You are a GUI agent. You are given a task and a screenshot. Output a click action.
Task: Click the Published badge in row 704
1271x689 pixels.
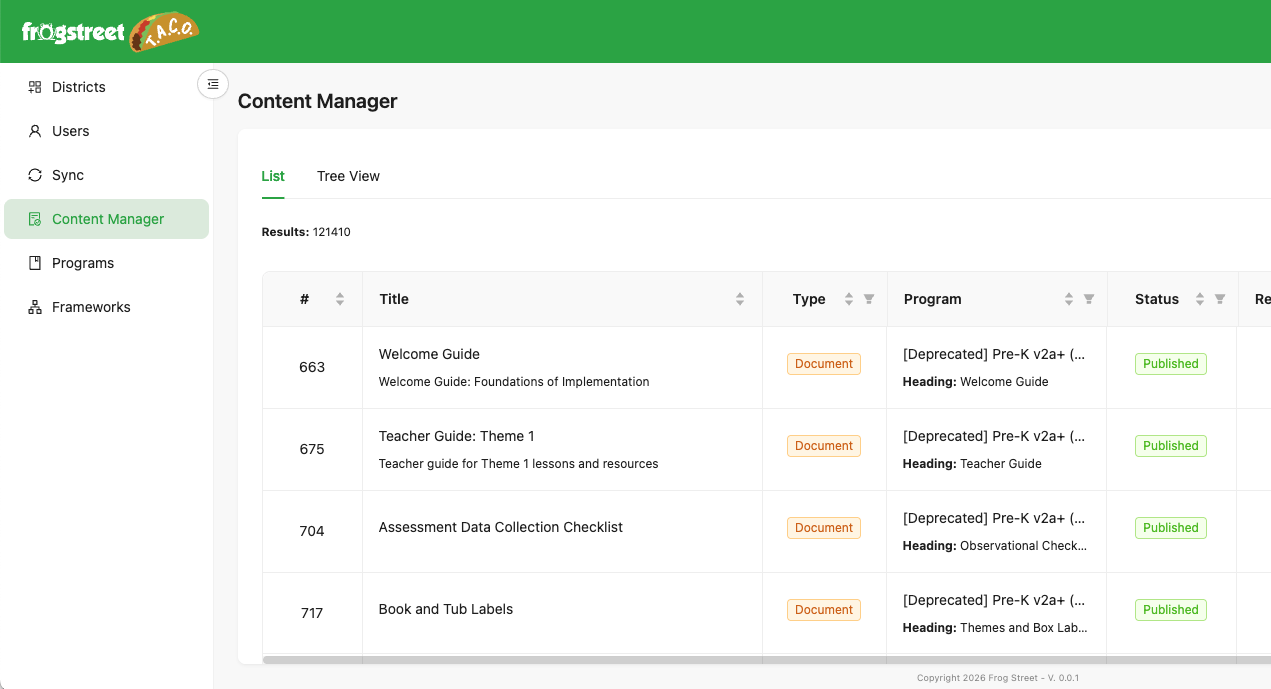(x=1171, y=528)
